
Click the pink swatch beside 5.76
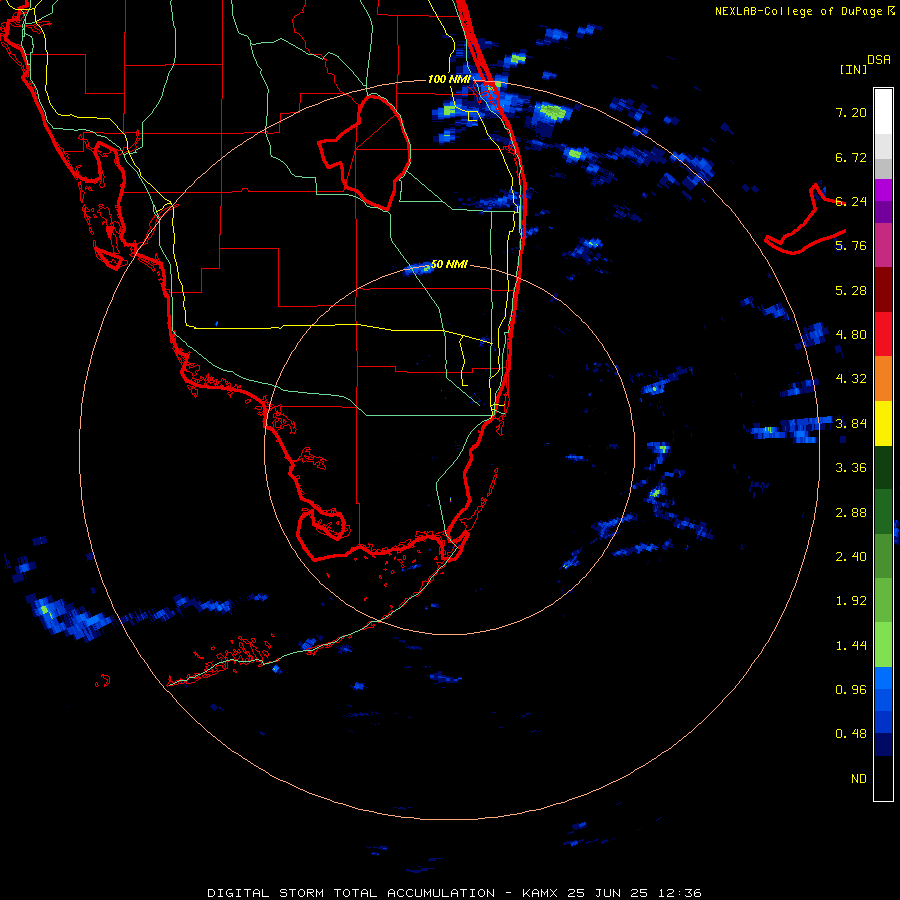[883, 245]
